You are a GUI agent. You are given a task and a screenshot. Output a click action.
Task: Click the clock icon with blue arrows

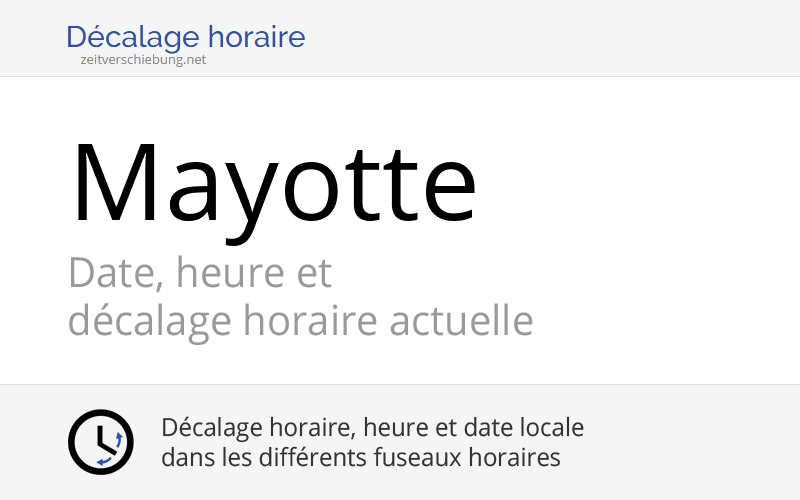(x=100, y=442)
